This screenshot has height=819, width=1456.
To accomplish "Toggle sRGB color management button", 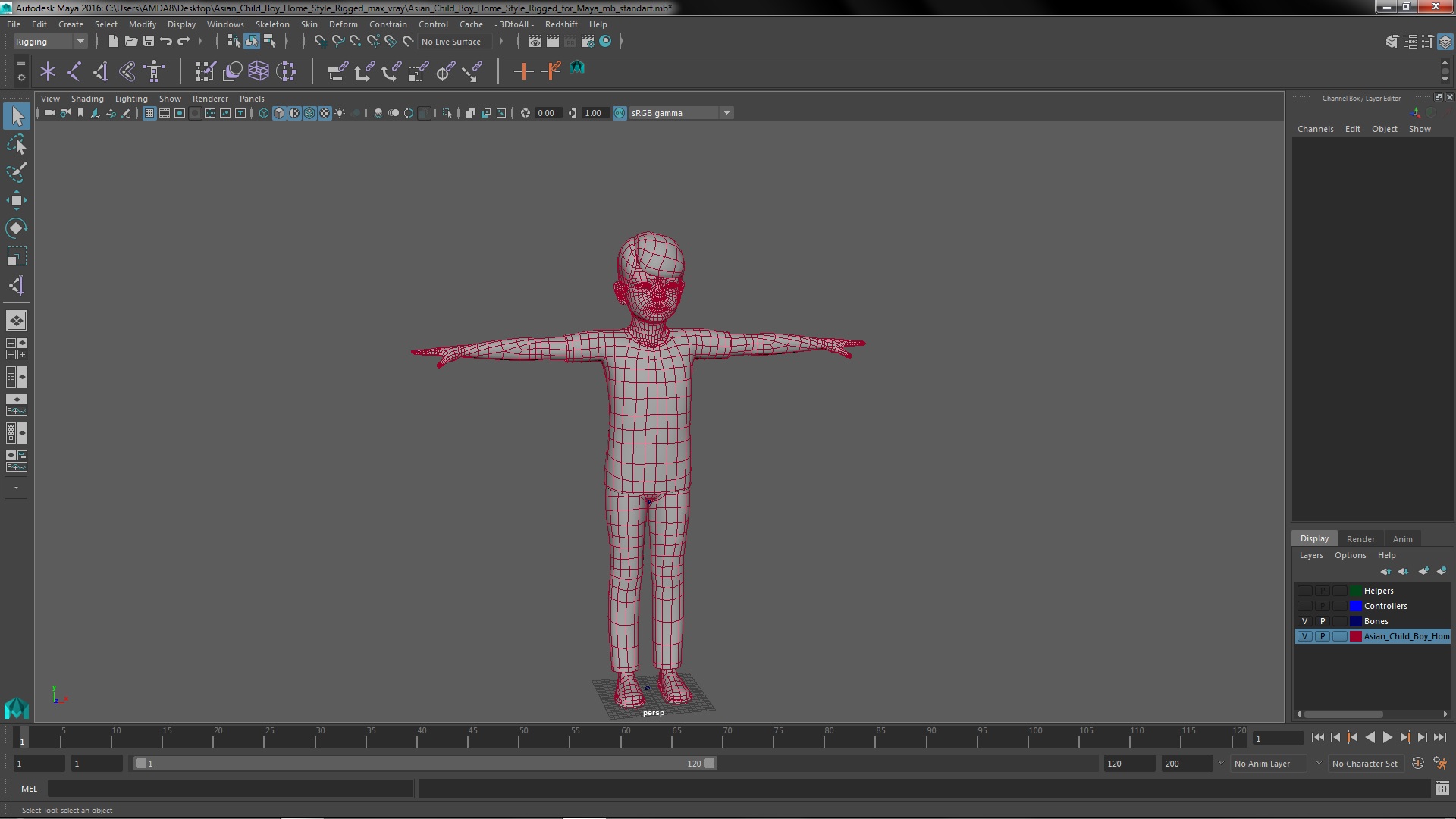I will tap(620, 113).
